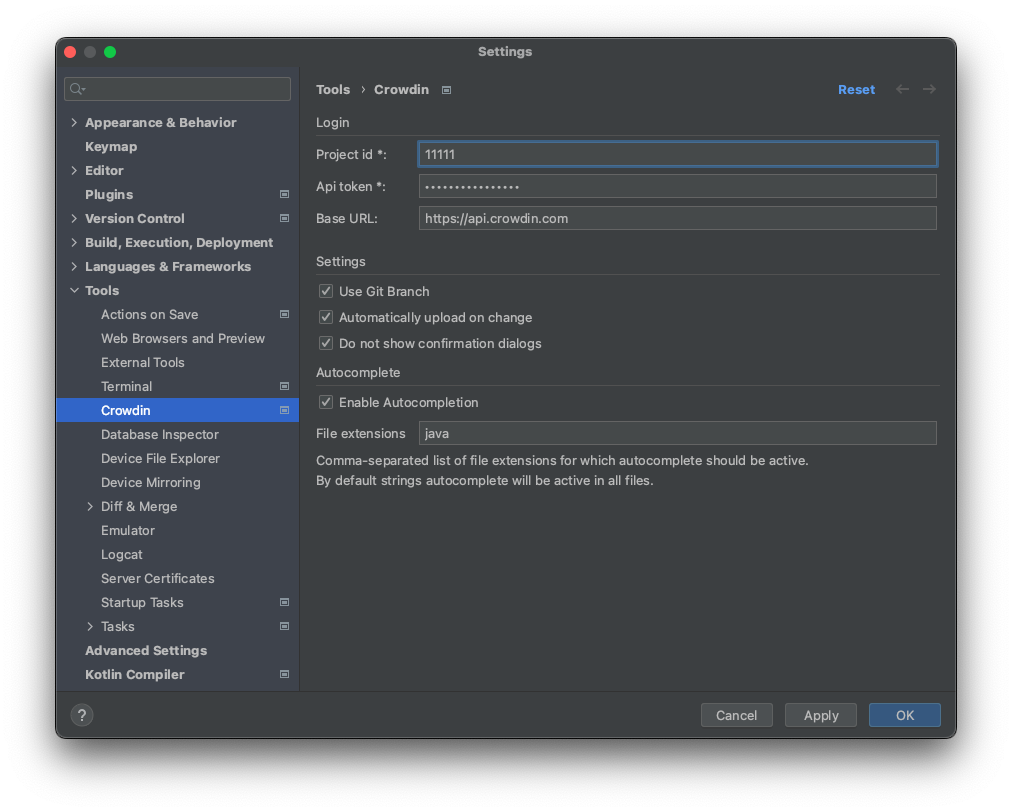The image size is (1012, 812).
Task: Click the Apply button
Action: point(821,715)
